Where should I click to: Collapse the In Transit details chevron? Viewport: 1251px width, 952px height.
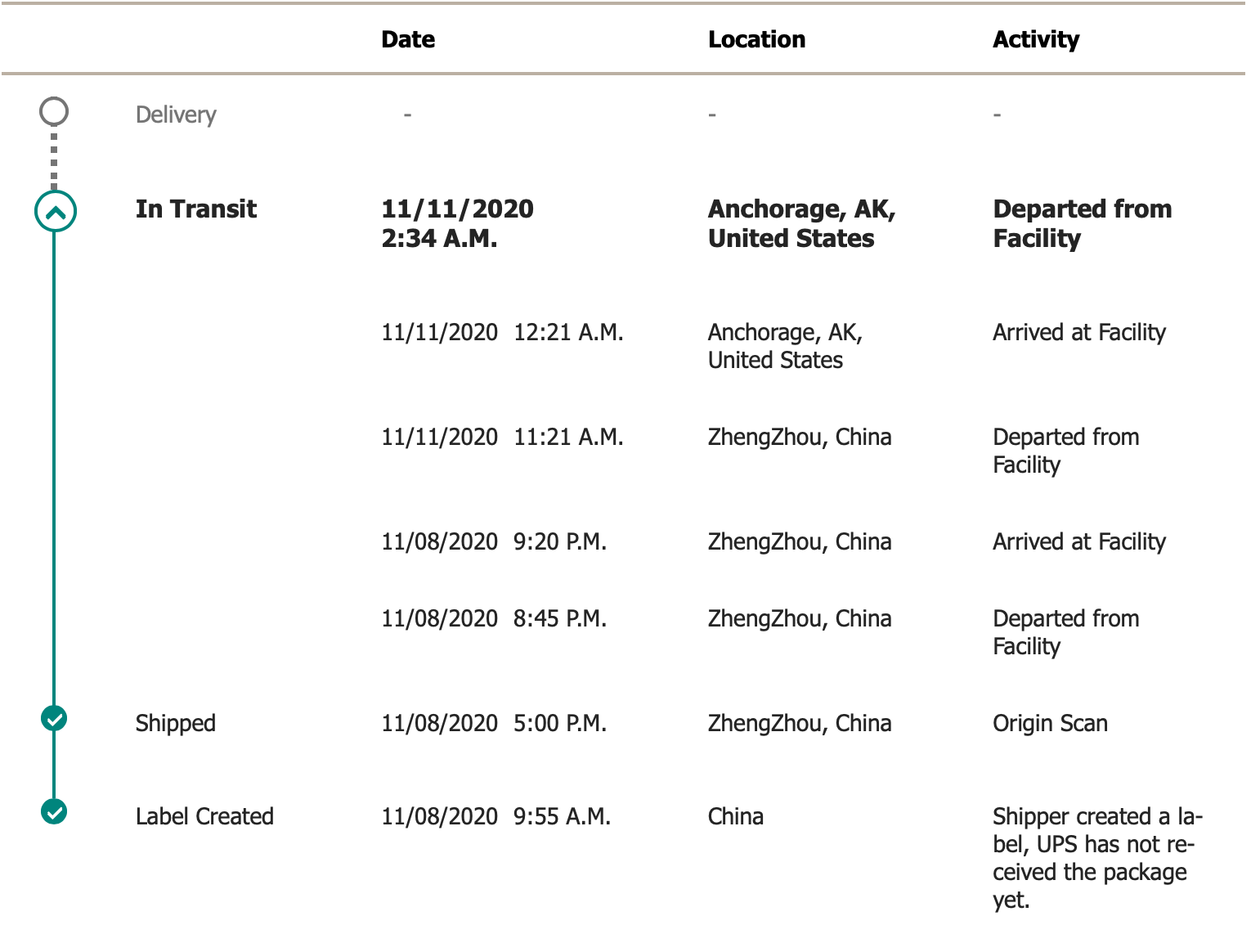coord(55,212)
